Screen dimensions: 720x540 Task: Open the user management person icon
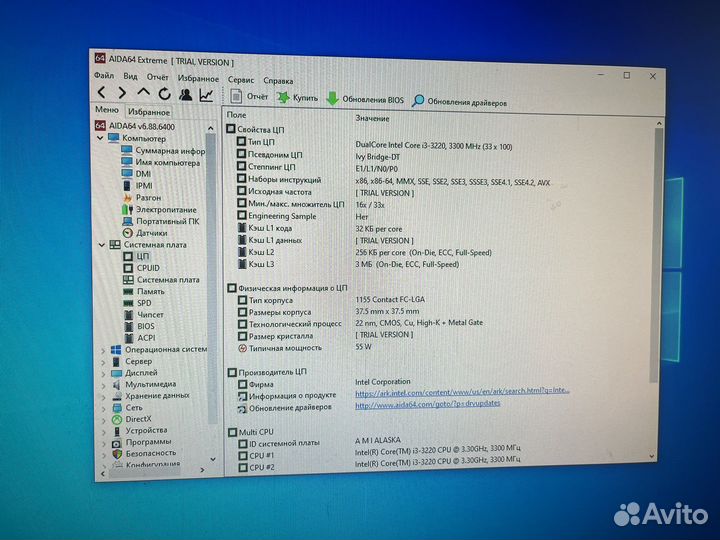click(186, 95)
